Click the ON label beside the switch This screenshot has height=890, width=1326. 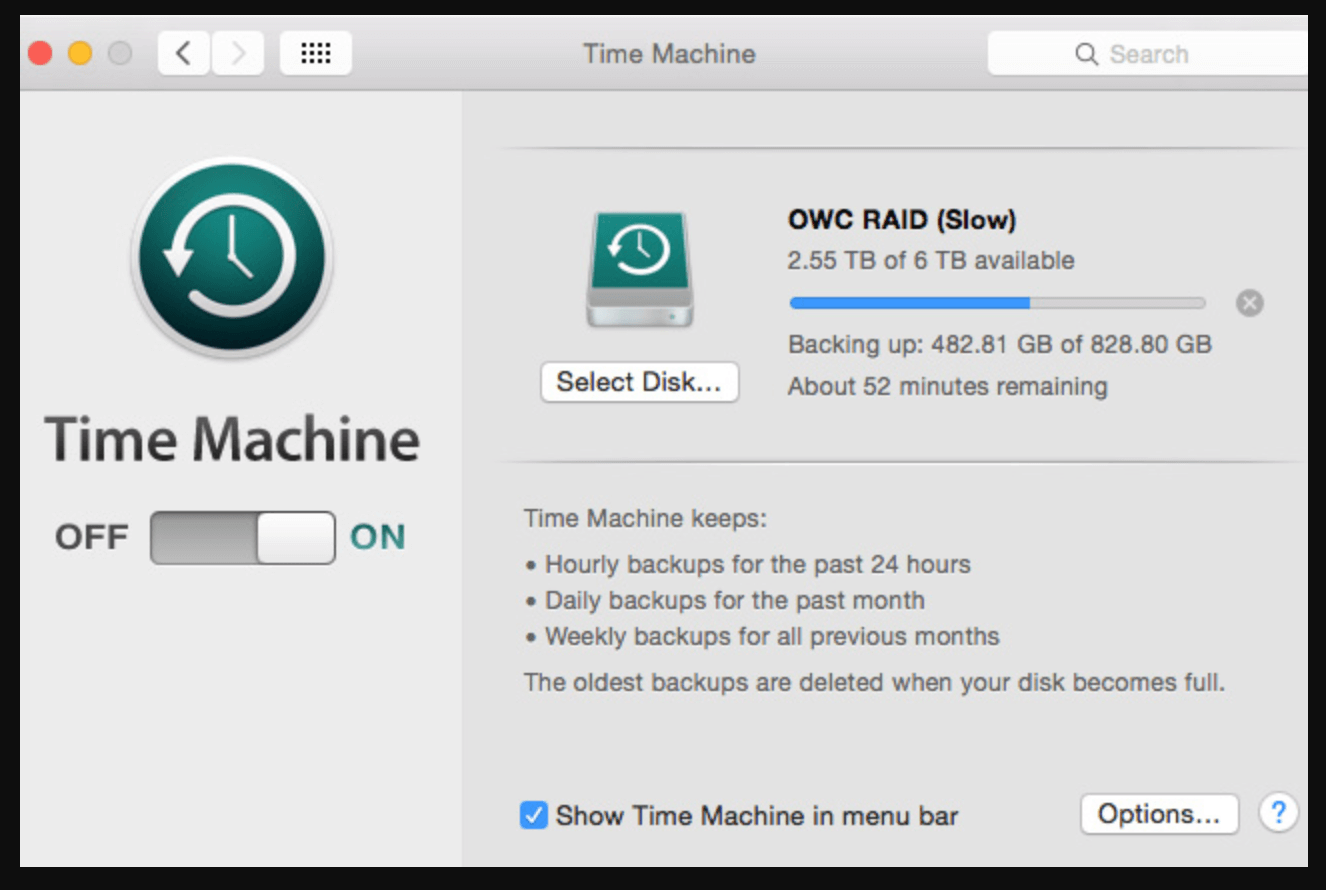coord(380,537)
